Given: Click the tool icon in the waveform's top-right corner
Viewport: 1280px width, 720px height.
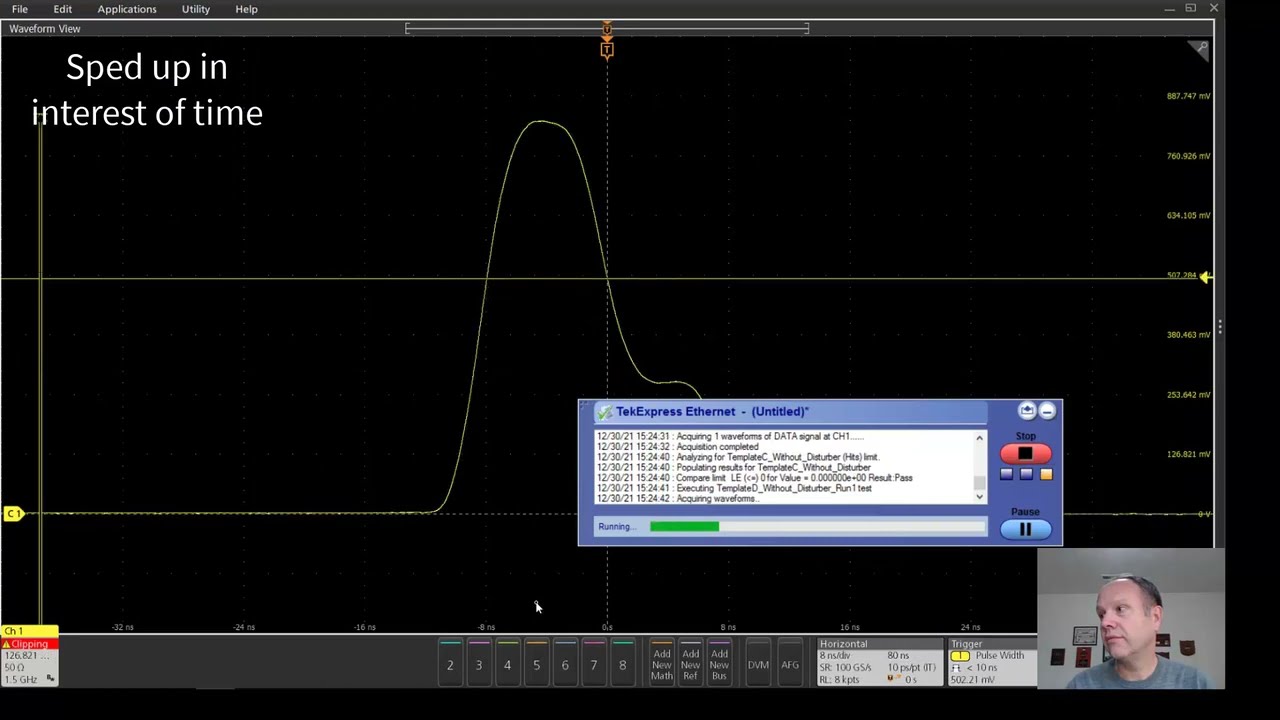Looking at the screenshot, I should point(1200,49).
